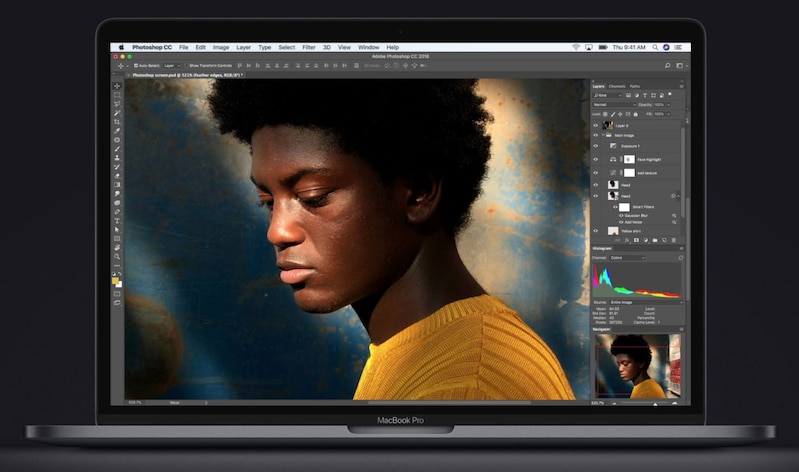
Task: Open the histogram Channel Colors dropdown
Action: 627,258
